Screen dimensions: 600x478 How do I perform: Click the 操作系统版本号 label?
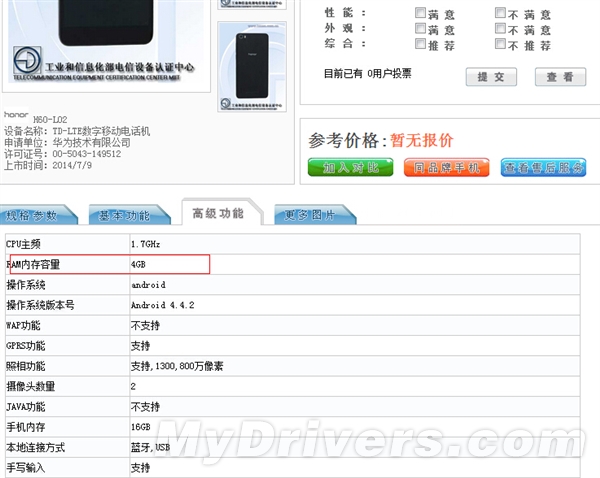[40, 305]
